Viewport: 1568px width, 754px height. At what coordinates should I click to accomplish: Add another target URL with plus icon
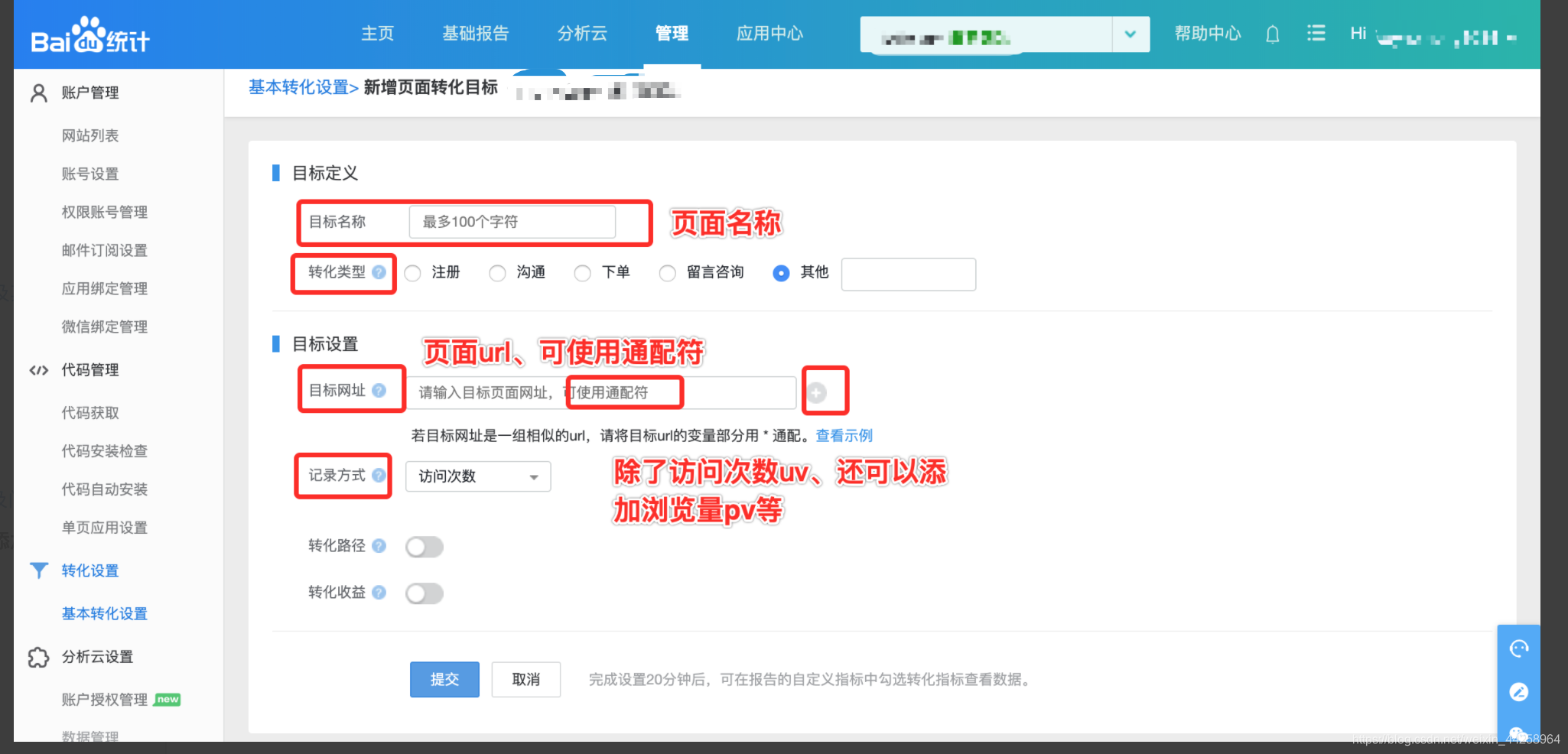click(817, 393)
